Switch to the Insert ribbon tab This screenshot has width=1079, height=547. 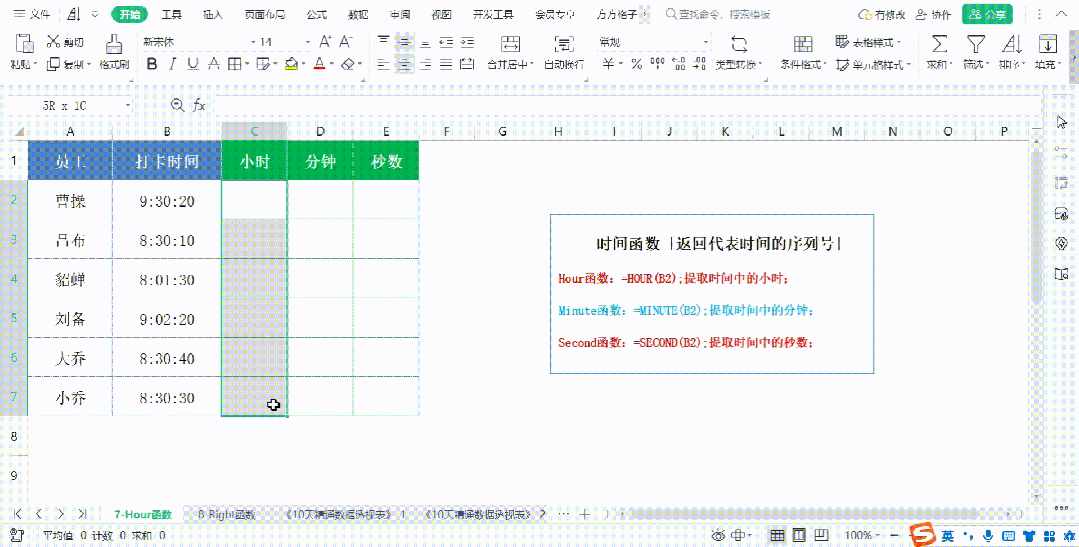coord(213,14)
